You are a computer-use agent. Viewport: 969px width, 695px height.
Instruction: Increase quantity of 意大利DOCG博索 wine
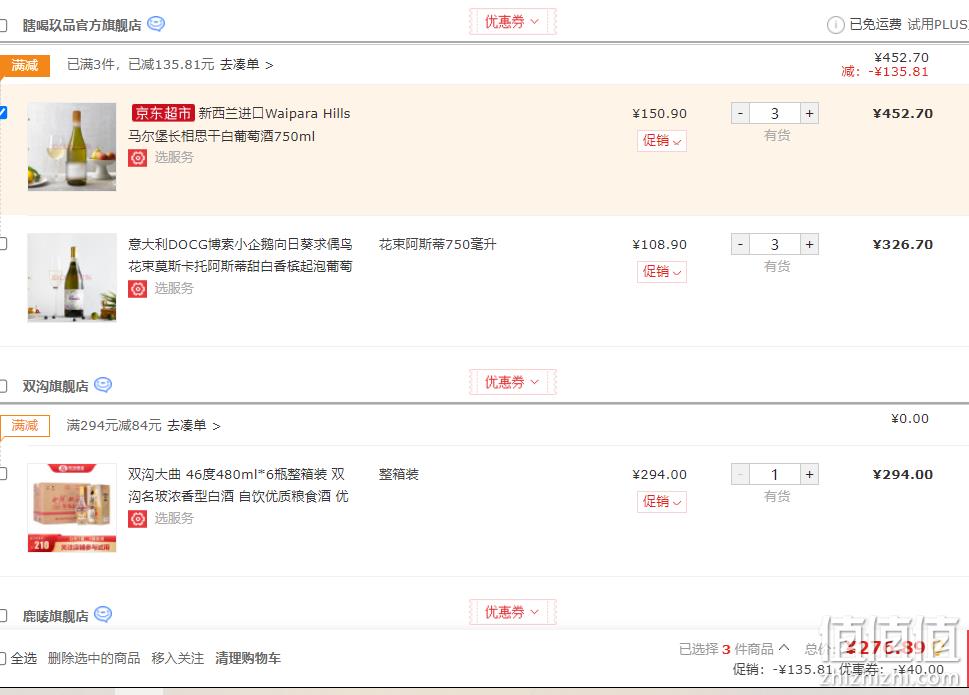[810, 245]
